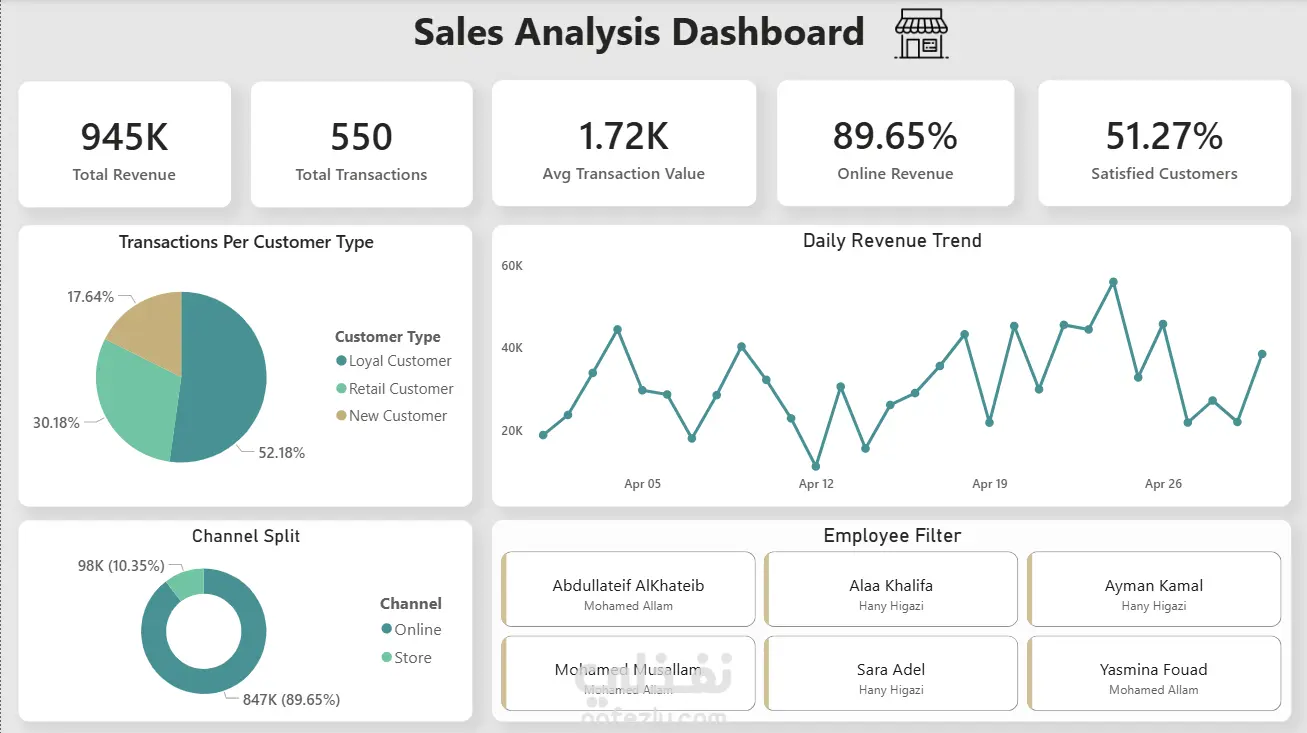Click the 52.18% pie label

click(x=282, y=453)
